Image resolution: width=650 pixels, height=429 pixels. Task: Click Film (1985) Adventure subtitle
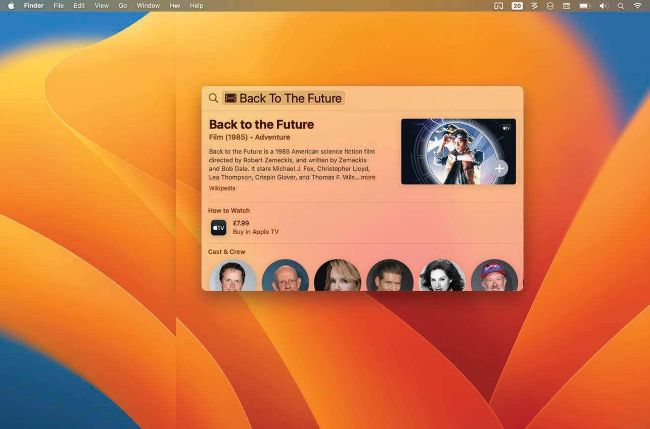click(250, 137)
